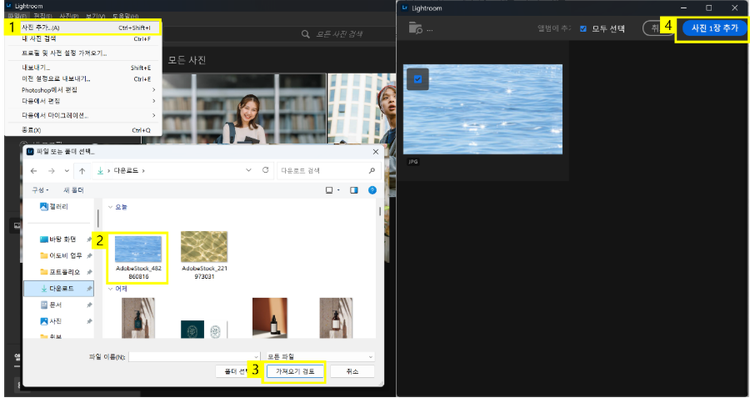
Task: Click the navigation pane scrollbar
Action: click(98, 218)
